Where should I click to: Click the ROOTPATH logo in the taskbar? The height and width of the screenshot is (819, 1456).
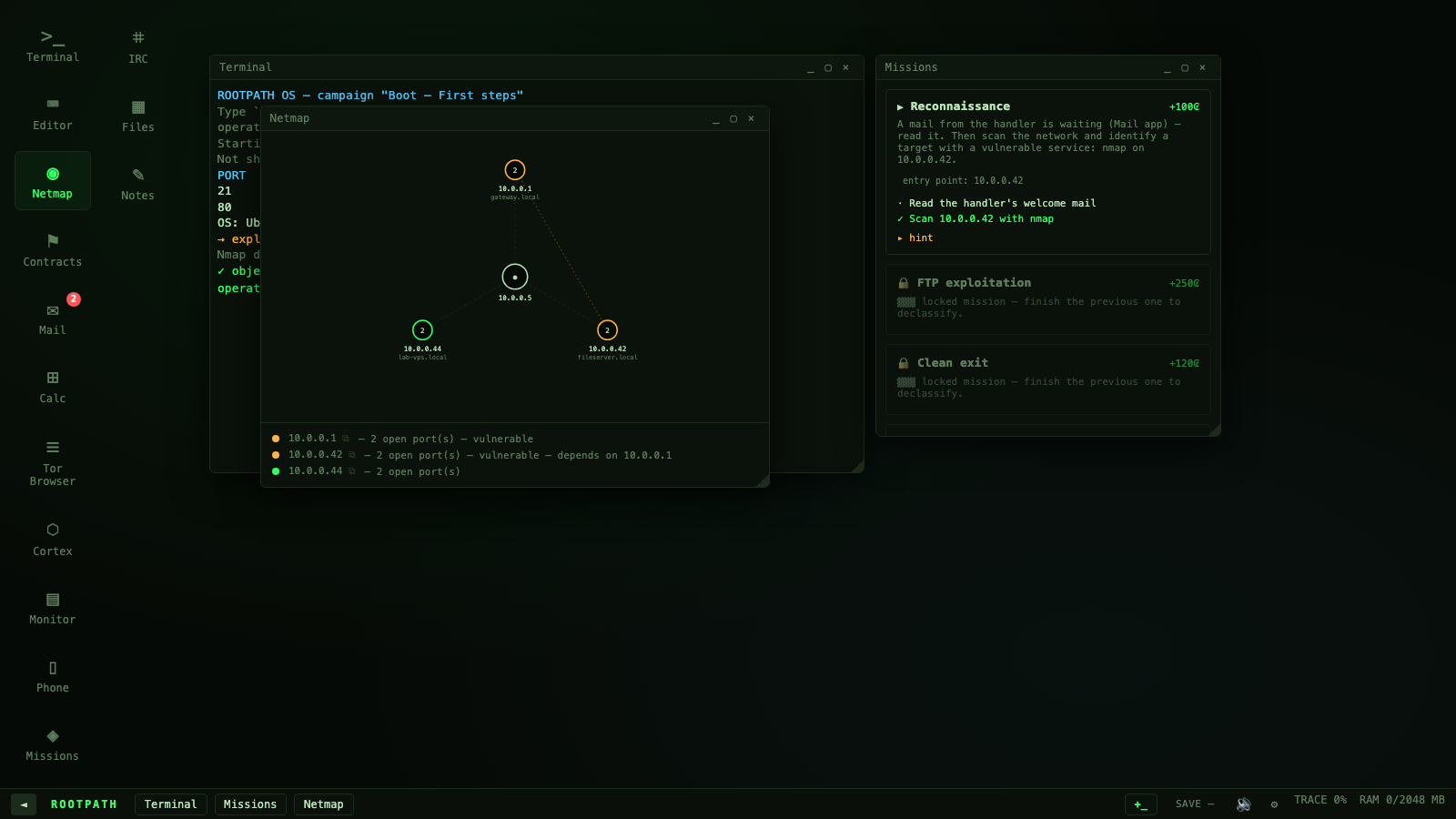[x=84, y=804]
